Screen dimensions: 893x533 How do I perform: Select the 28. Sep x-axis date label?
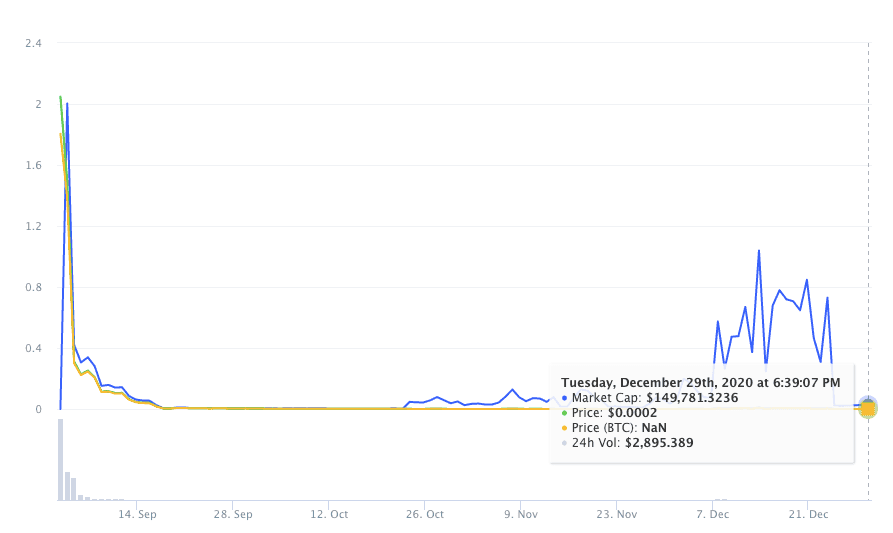233,514
